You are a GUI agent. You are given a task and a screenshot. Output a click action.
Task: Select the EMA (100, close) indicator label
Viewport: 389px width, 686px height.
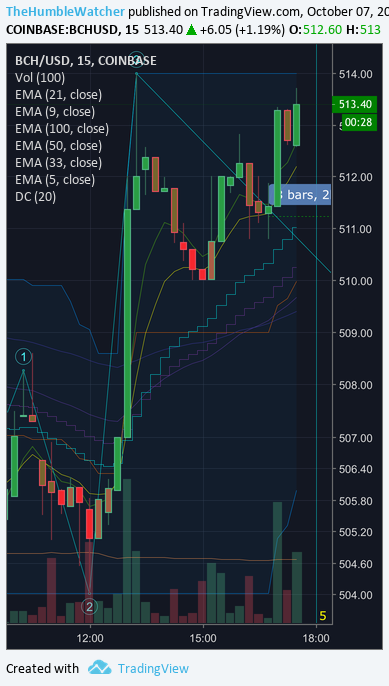62,129
